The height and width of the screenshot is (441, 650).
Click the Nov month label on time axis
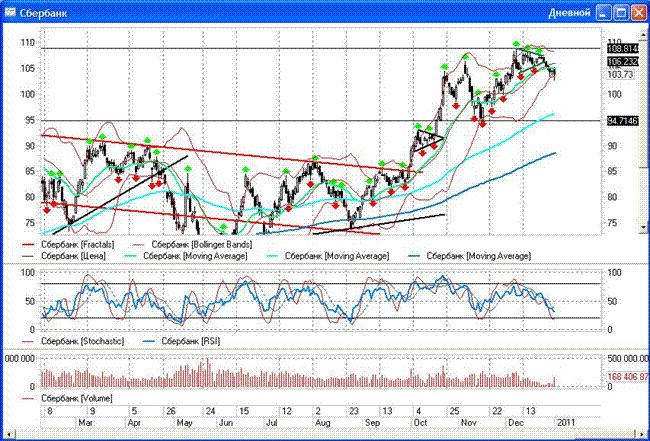point(468,423)
